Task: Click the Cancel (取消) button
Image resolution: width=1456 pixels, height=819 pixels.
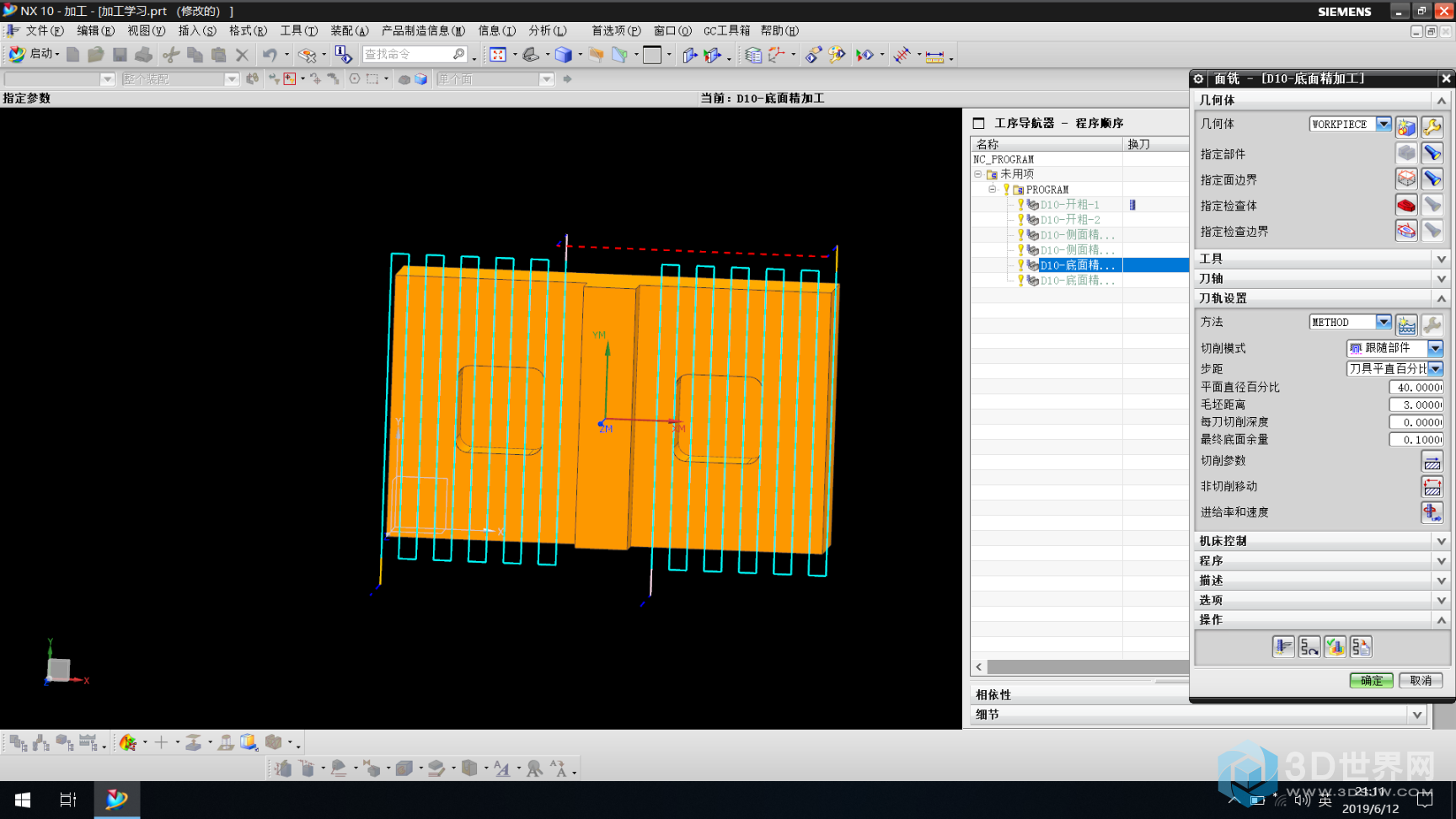Action: (1421, 680)
